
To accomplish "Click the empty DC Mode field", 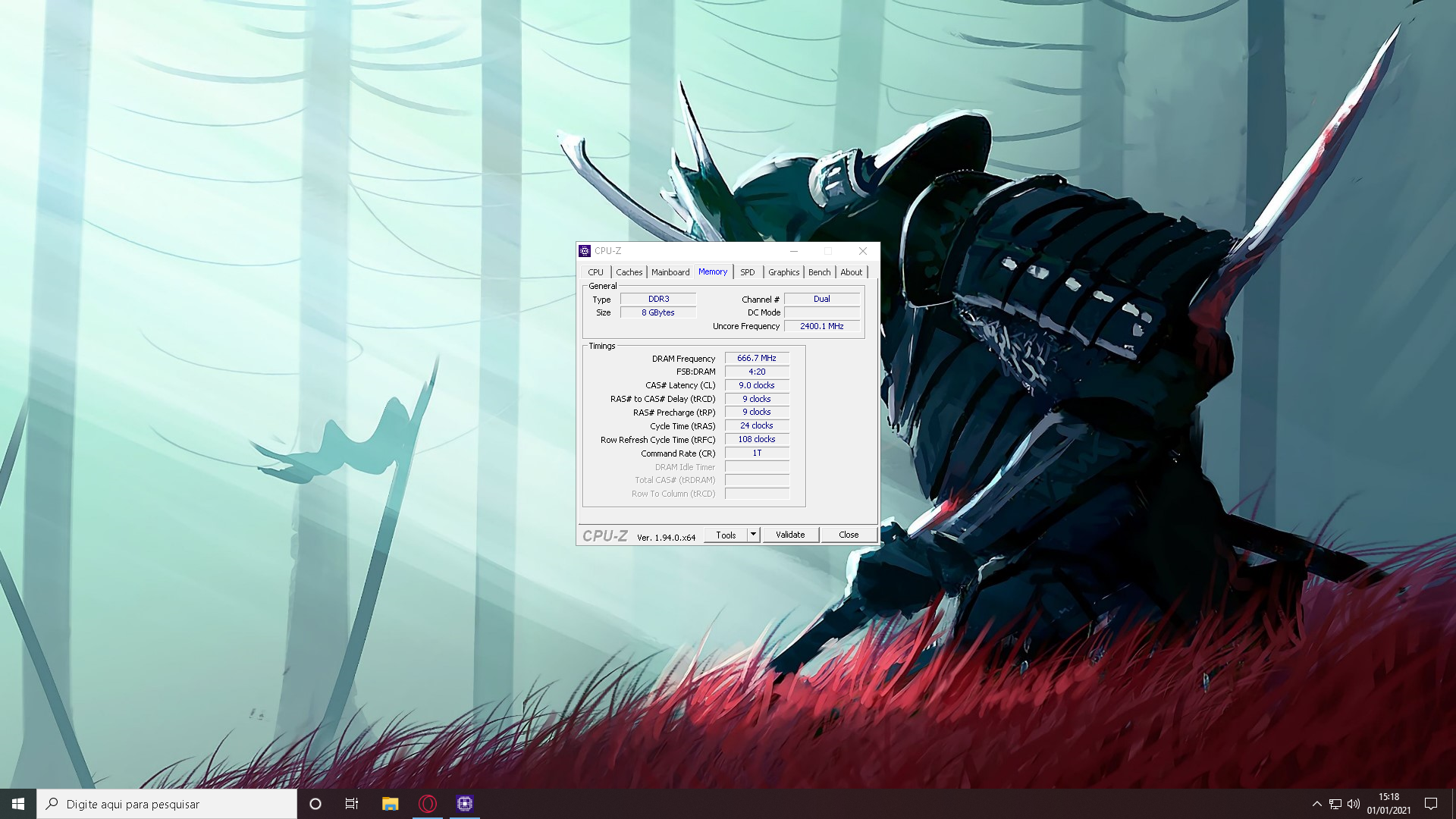I will pyautogui.click(x=822, y=312).
